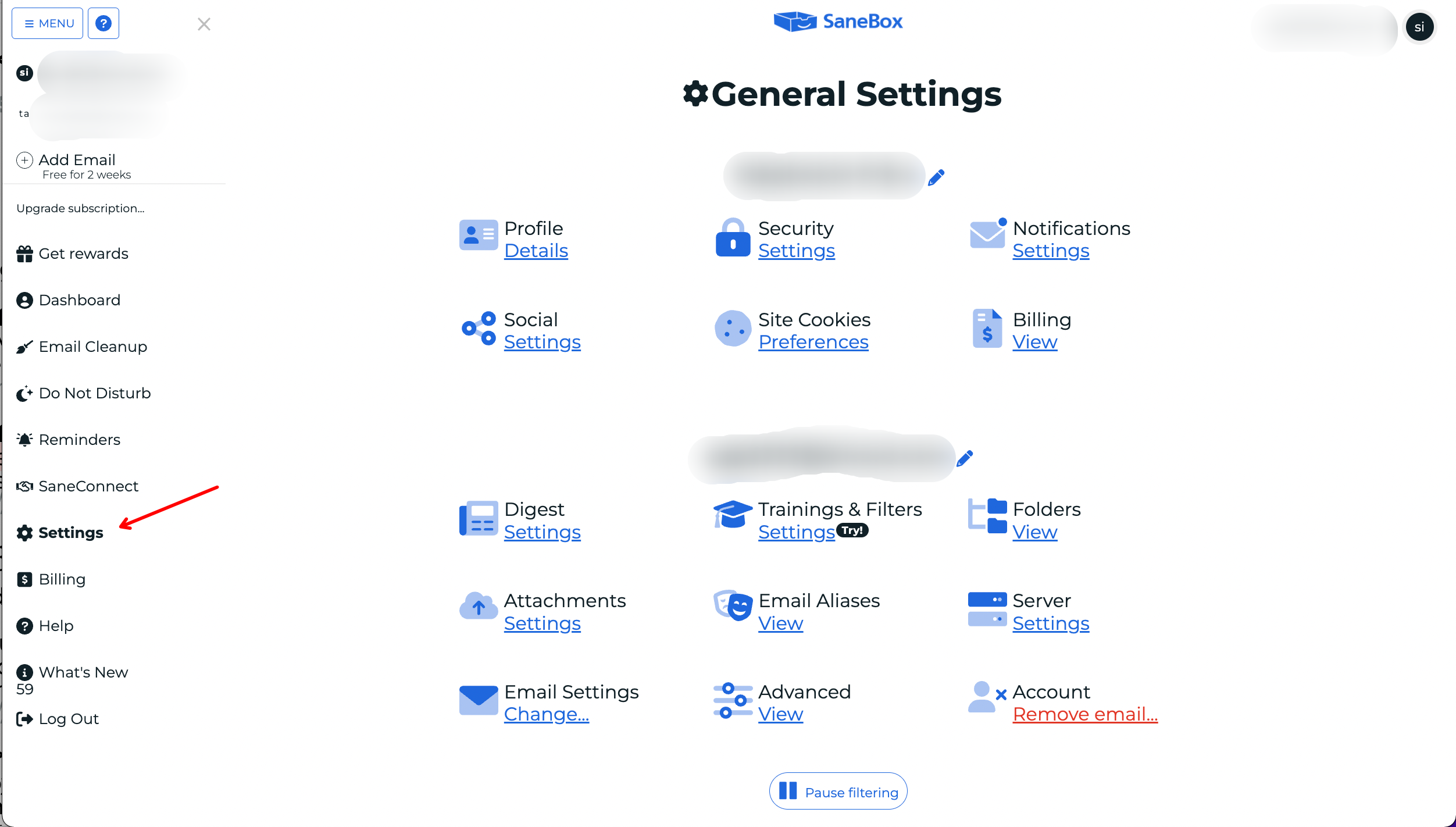Click the blue help question mark icon
Screen dimensions: 1456x827
pyautogui.click(x=104, y=23)
